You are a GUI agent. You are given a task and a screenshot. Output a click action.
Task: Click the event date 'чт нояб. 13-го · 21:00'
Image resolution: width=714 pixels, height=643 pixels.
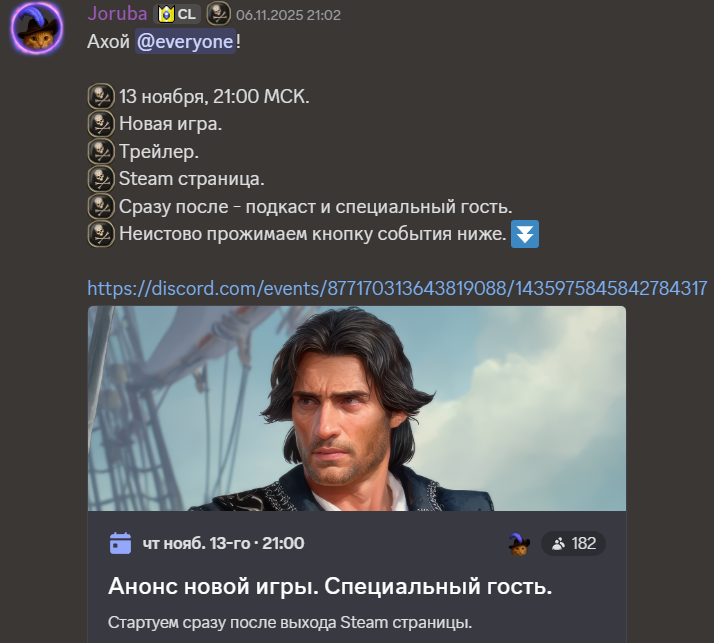click(x=223, y=543)
